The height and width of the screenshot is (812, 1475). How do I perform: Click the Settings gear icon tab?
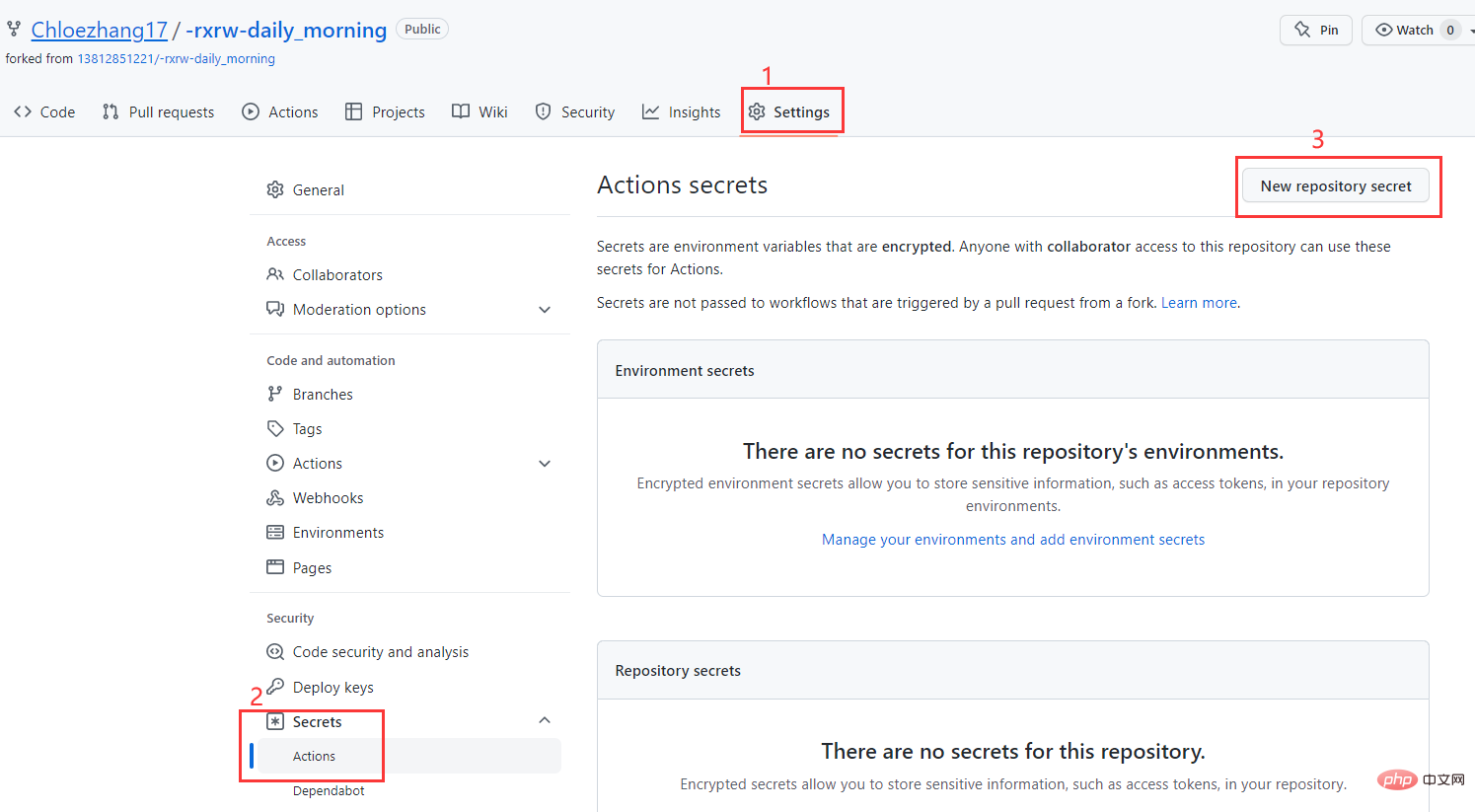click(757, 112)
